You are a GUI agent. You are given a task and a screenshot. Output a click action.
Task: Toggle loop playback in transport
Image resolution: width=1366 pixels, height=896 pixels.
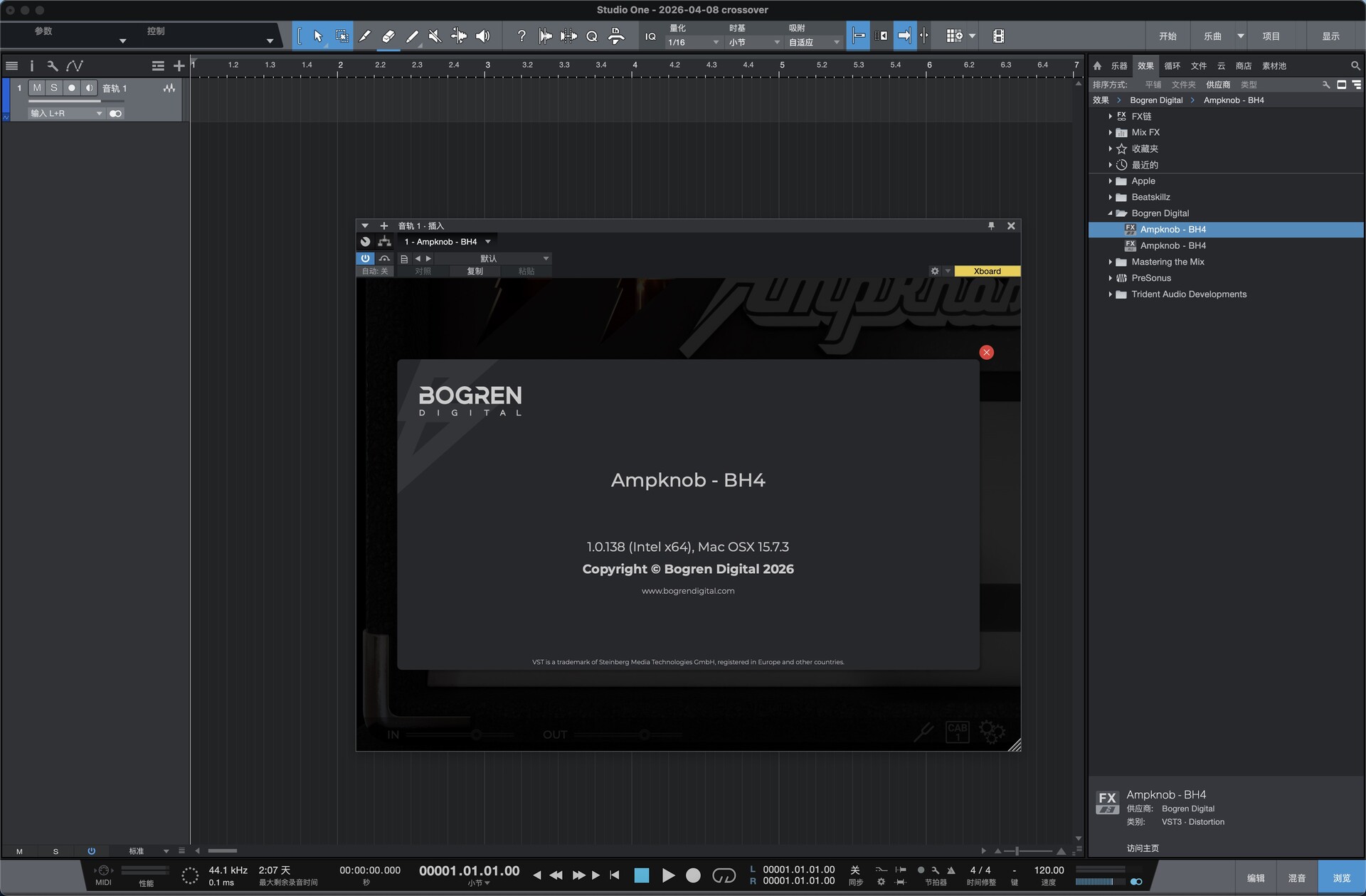coord(724,875)
